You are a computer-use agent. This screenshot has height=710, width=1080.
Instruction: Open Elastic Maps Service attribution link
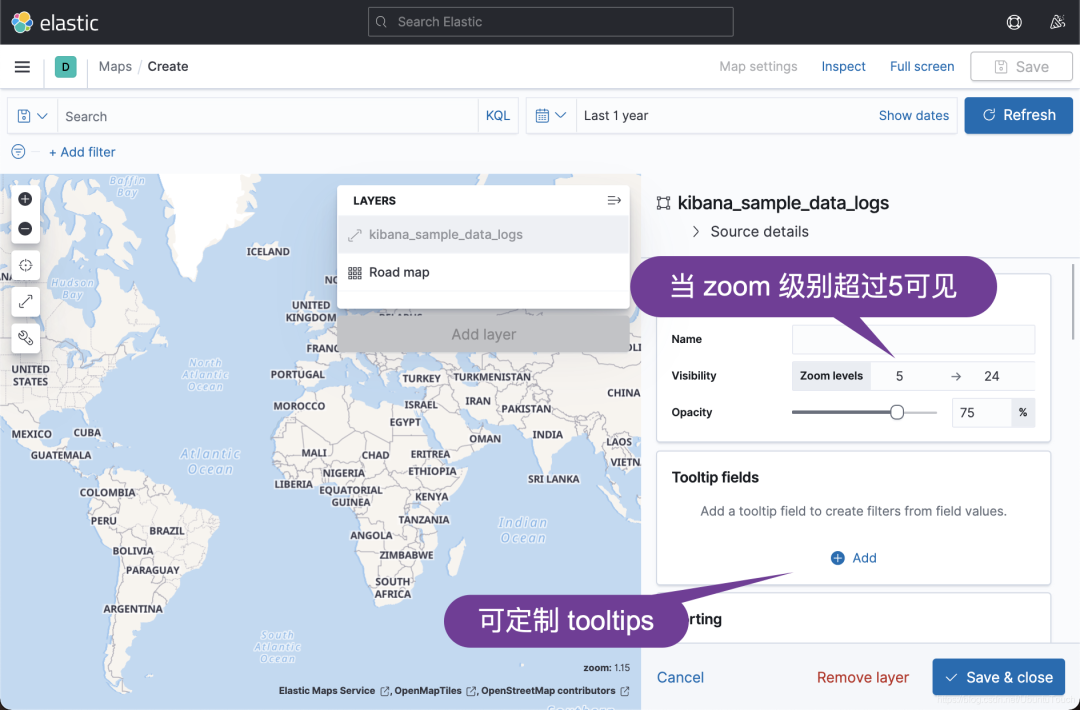coord(334,691)
